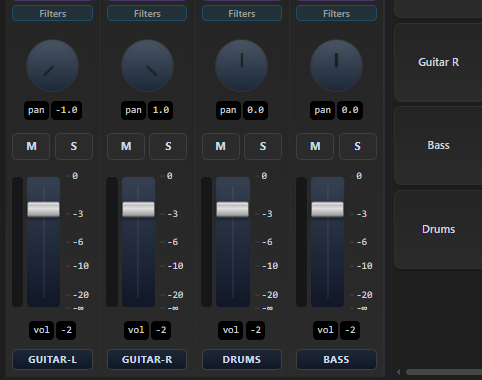Select the GUITAR-L vol value -2
482x380 pixels.
pyautogui.click(x=66, y=330)
